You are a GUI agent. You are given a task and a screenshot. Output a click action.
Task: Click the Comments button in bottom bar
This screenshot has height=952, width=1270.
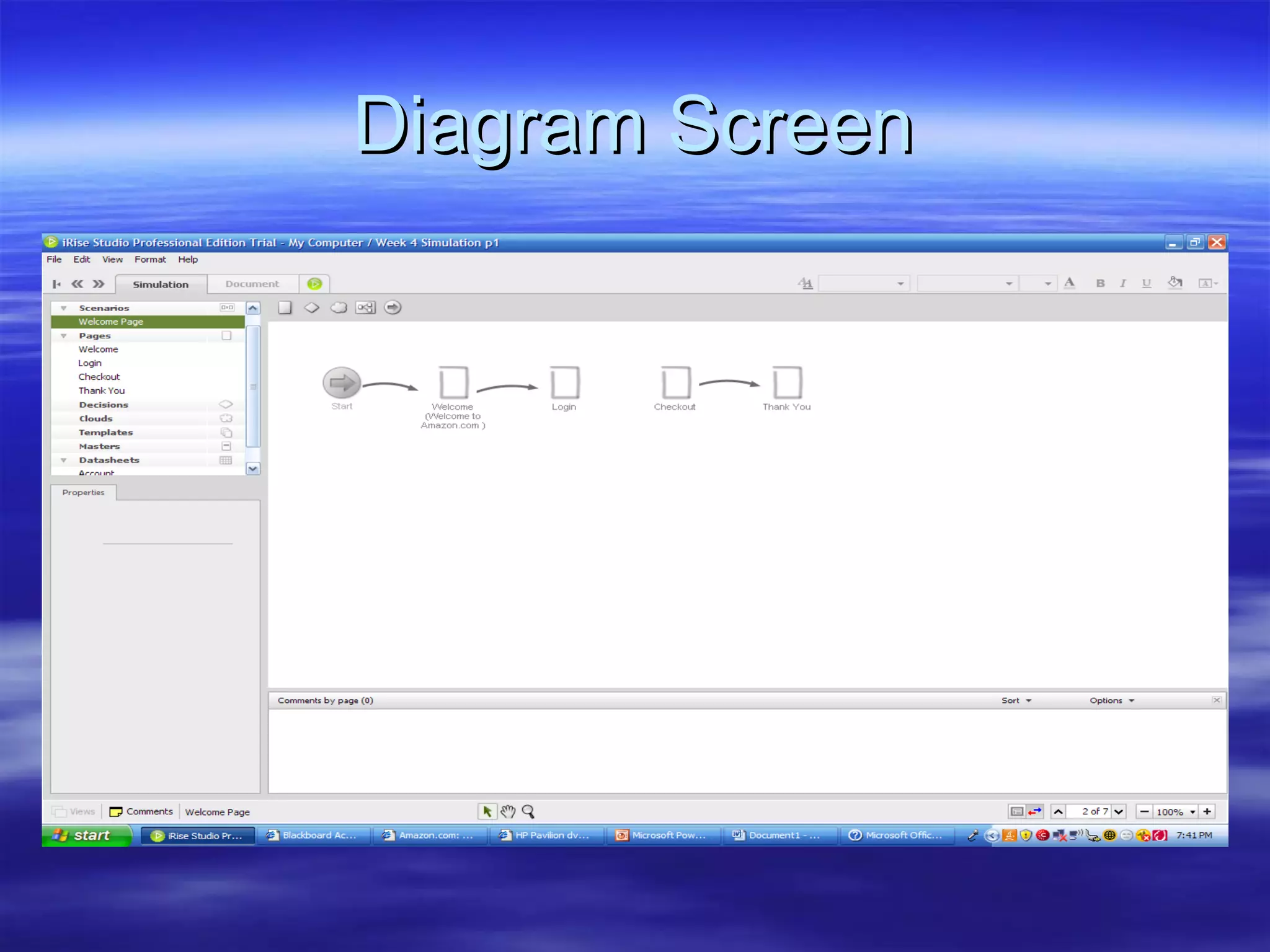[x=141, y=811]
